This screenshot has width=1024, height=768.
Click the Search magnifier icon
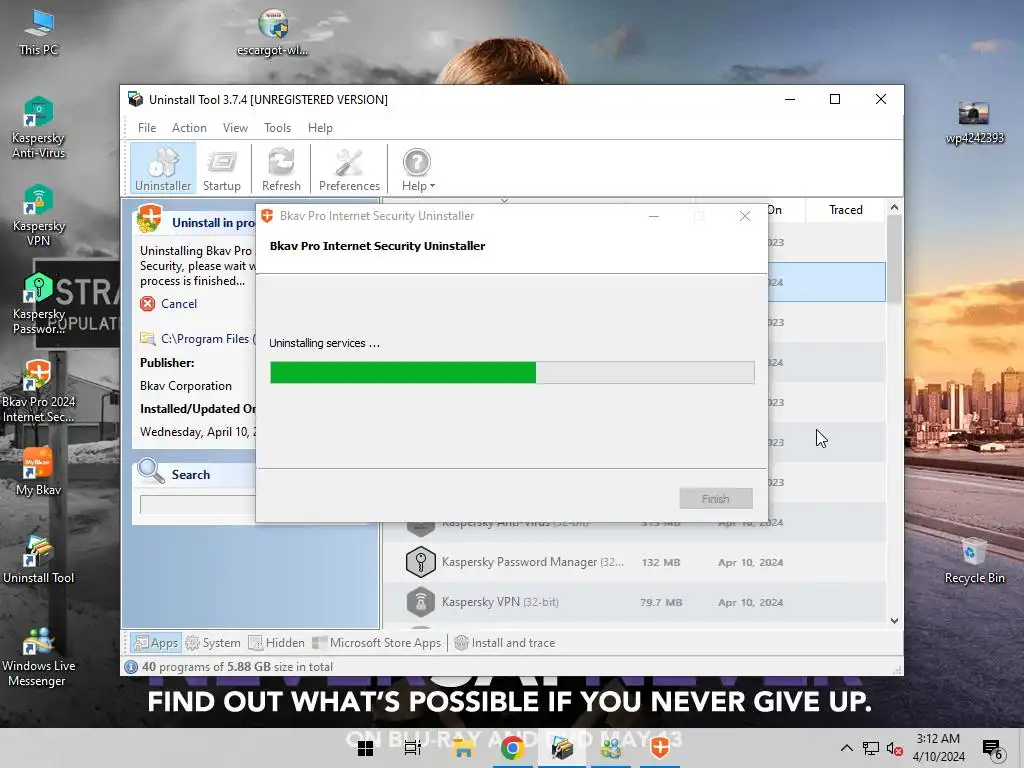(x=151, y=471)
